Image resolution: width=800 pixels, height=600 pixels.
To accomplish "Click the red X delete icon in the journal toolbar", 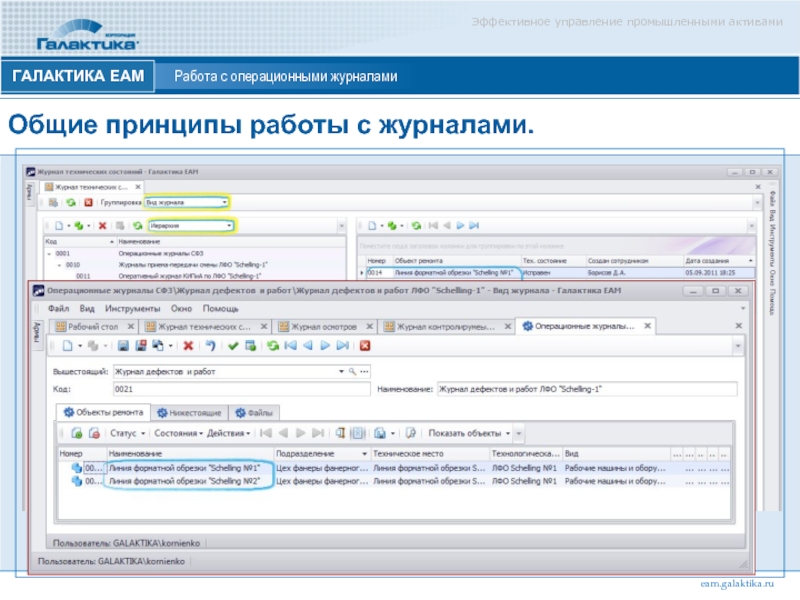I will pos(187,346).
